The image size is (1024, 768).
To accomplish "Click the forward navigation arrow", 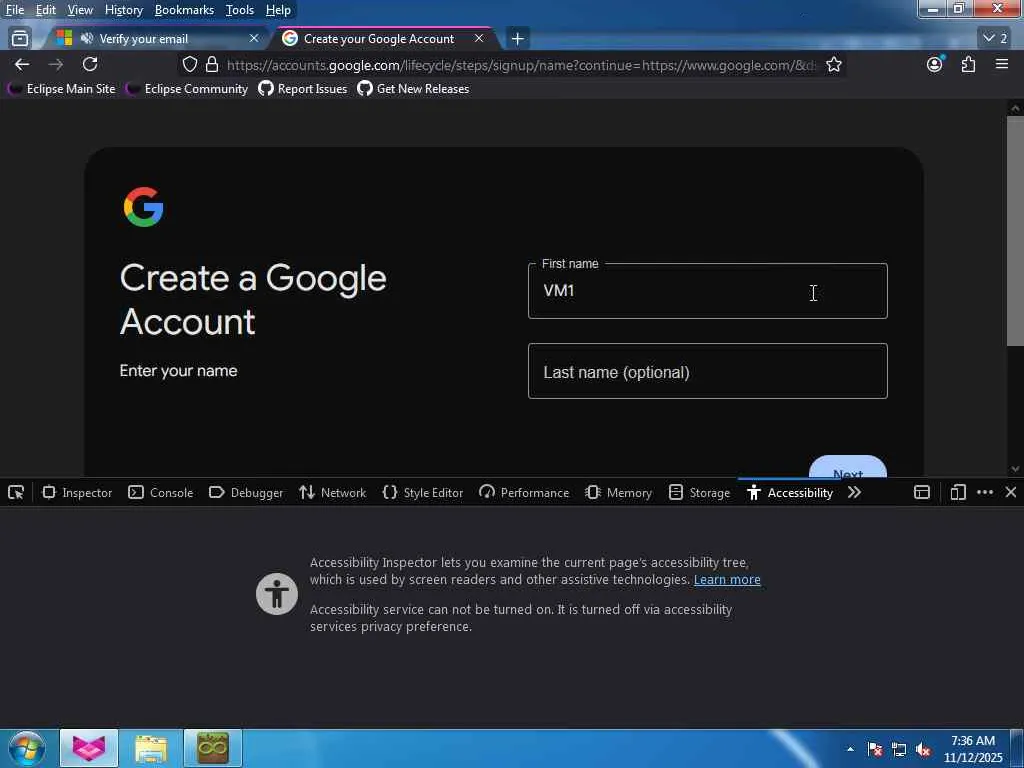I will pyautogui.click(x=56, y=65).
